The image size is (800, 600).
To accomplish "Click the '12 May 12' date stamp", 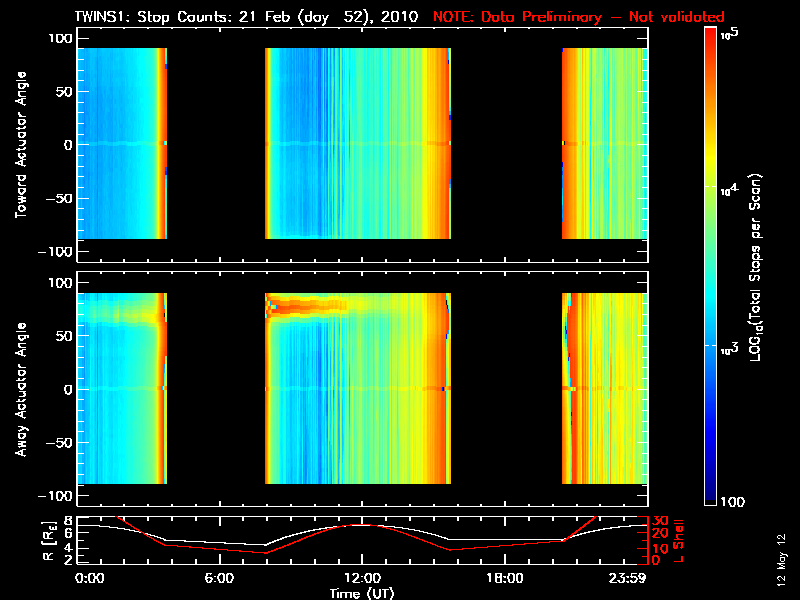I will coord(781,560).
